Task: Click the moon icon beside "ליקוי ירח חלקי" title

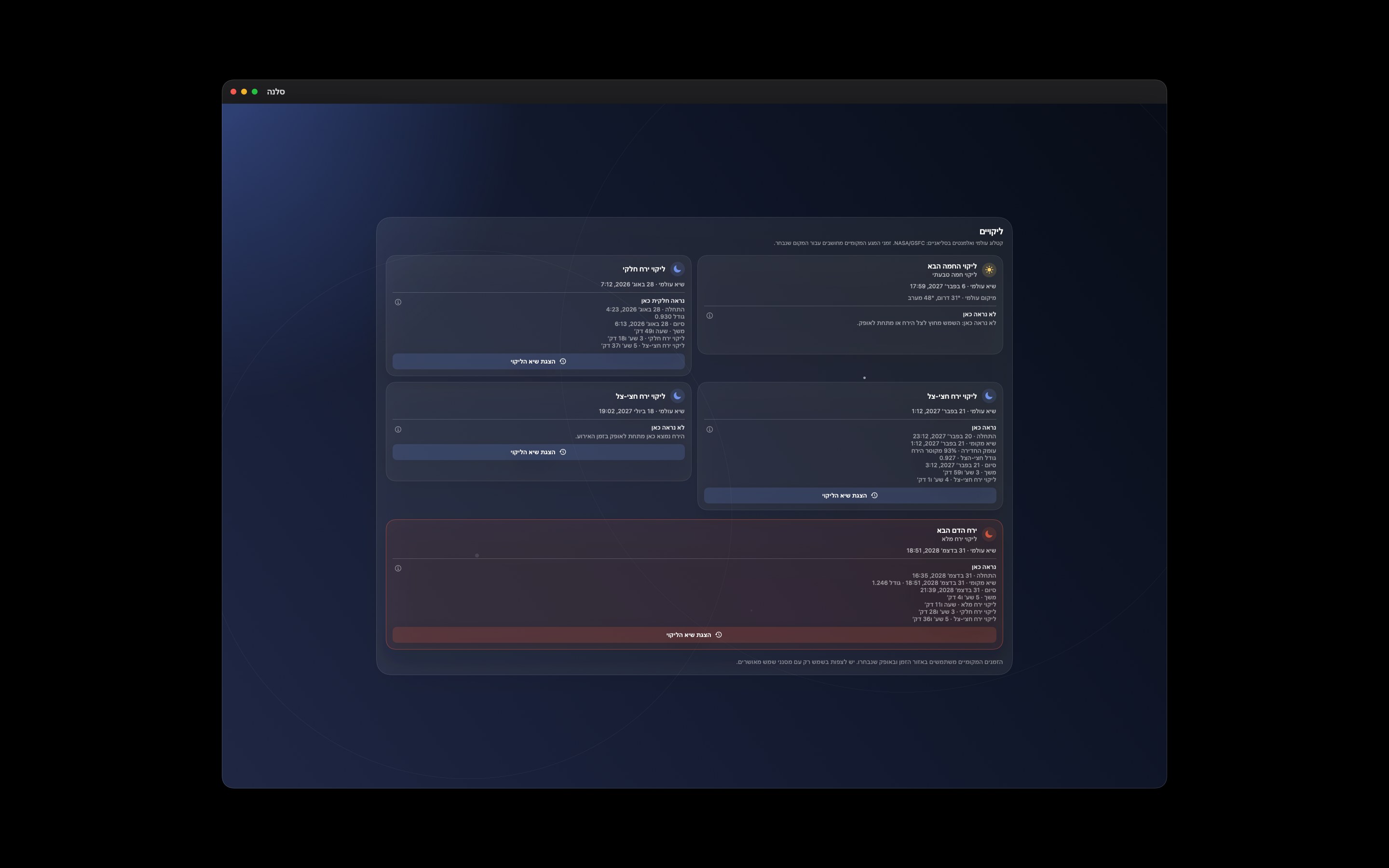Action: [x=677, y=269]
